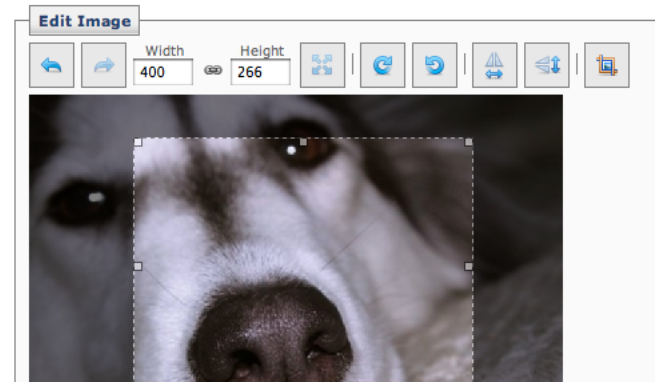Image resolution: width=657 pixels, height=384 pixels.
Task: Click the resize/scale arrows button
Action: pos(323,65)
